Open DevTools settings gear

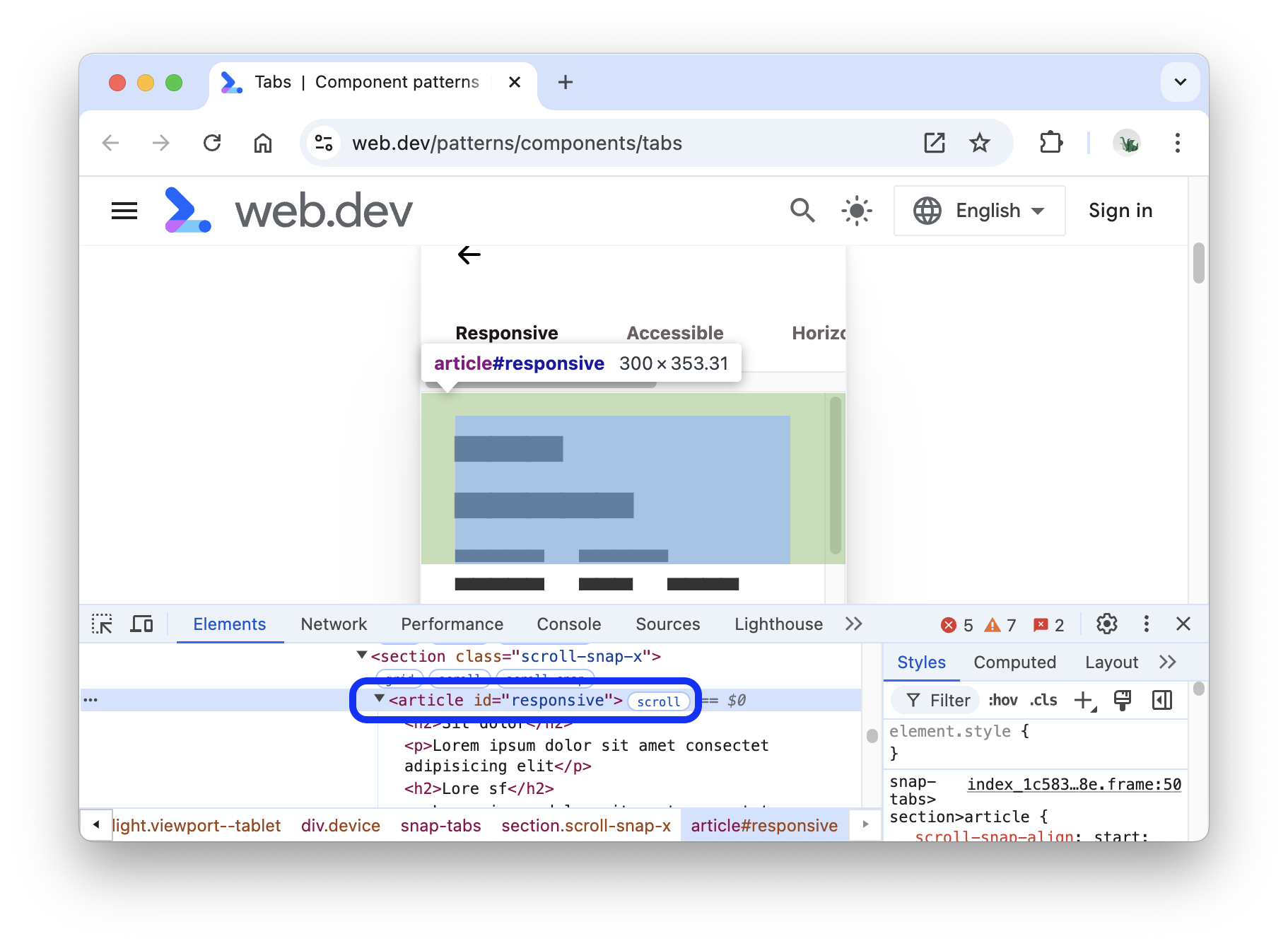(x=1106, y=624)
